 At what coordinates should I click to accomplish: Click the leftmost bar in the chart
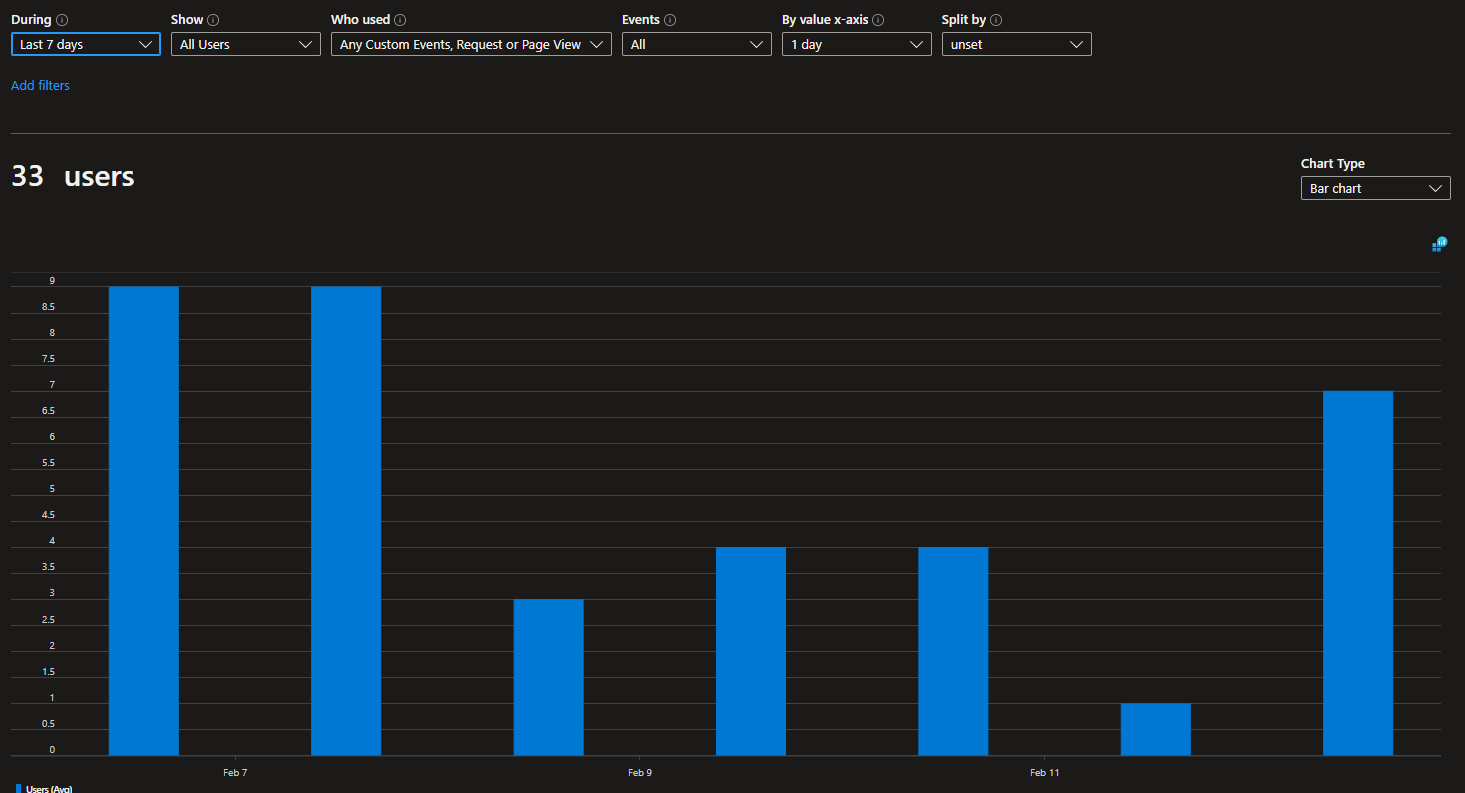click(x=144, y=520)
